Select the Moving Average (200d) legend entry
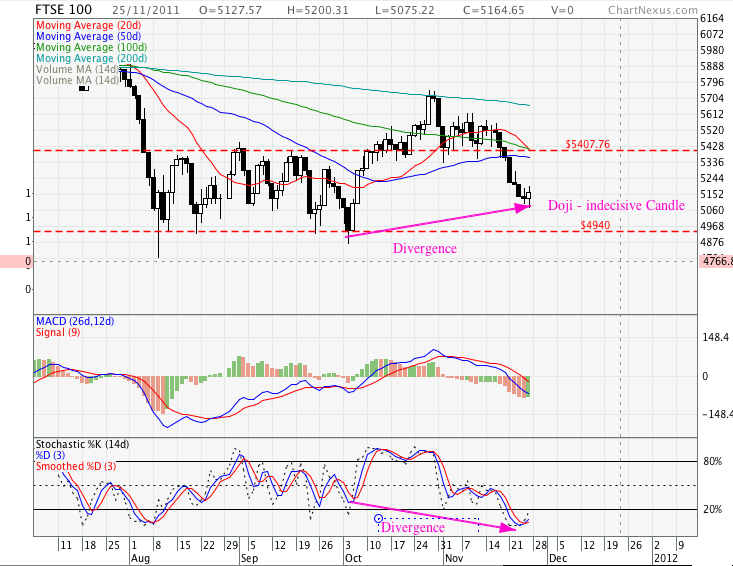This screenshot has width=733, height=566. (92, 58)
